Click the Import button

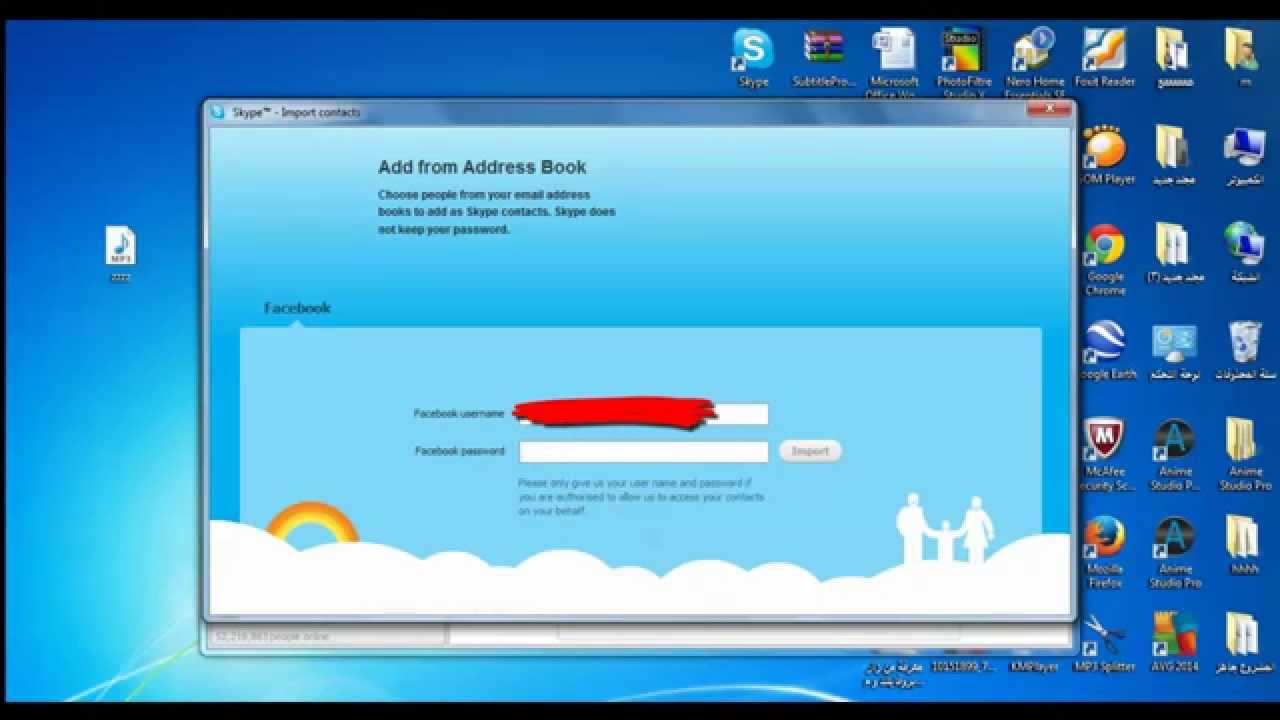[x=810, y=451]
